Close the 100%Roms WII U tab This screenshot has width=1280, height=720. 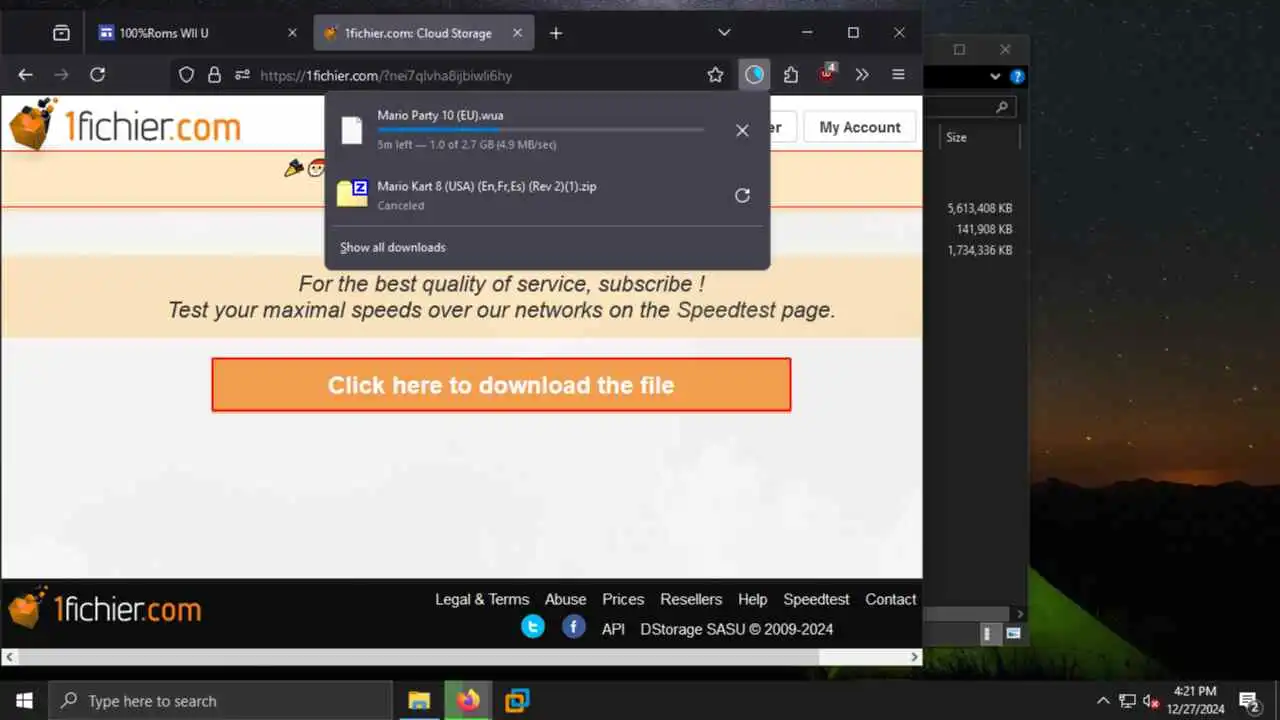tap(292, 33)
